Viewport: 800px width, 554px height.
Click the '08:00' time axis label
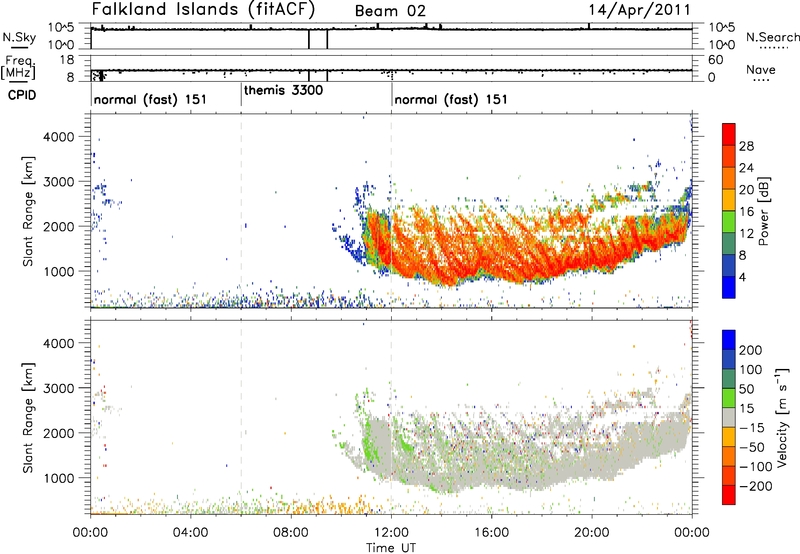point(291,533)
